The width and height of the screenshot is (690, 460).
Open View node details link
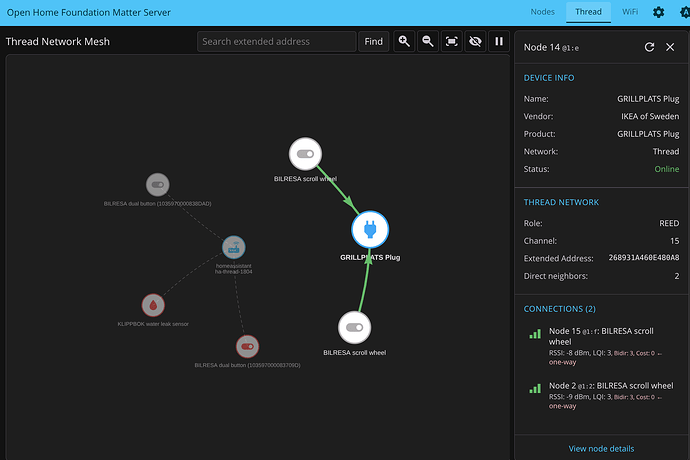click(x=601, y=449)
